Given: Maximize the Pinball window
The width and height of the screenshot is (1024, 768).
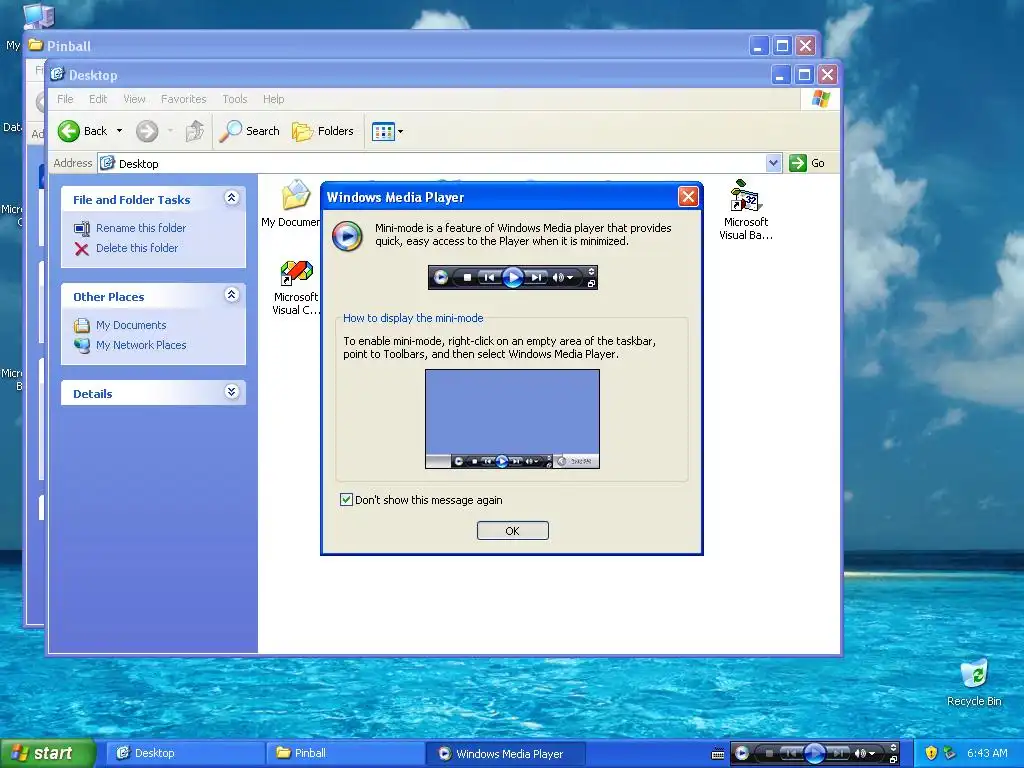Looking at the screenshot, I should (x=782, y=46).
